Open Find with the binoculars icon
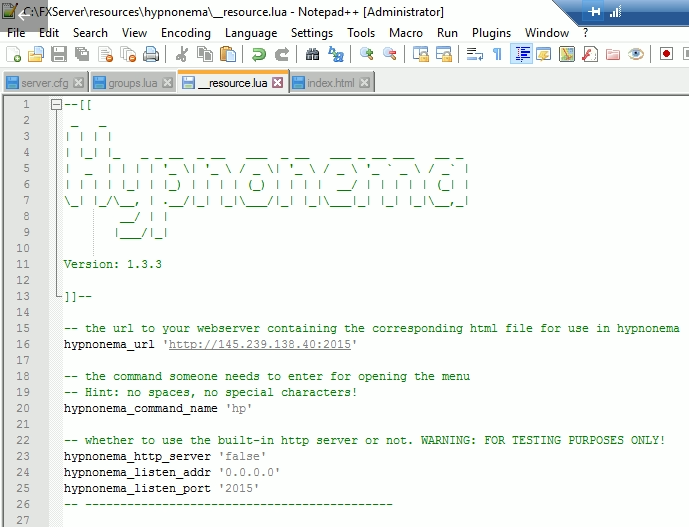This screenshot has height=527, width=689. point(312,55)
